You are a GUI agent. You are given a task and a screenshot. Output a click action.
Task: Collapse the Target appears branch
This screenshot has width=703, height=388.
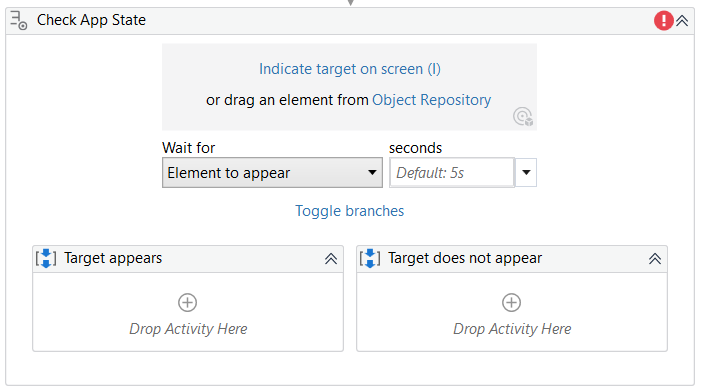point(331,258)
